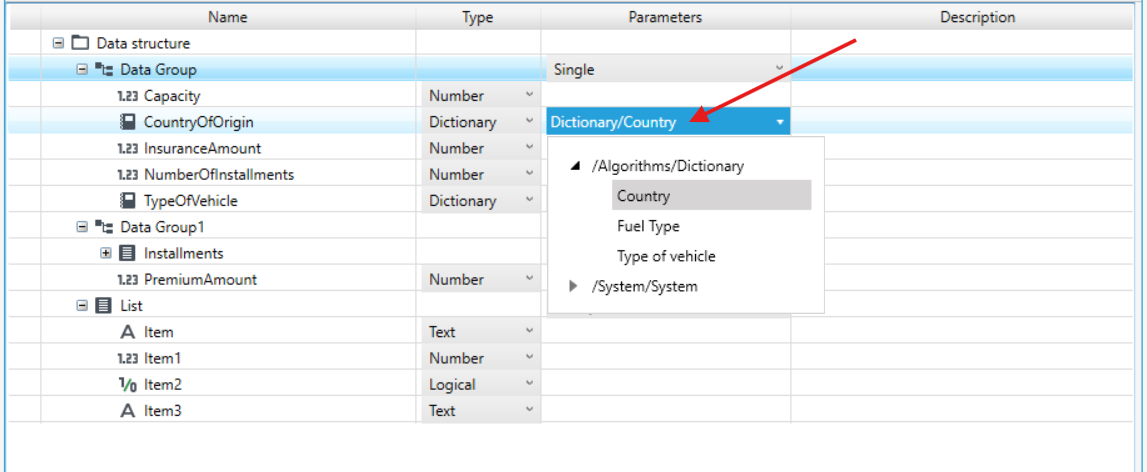
Task: Open the Item1 Number type dropdown
Action: pos(481,359)
